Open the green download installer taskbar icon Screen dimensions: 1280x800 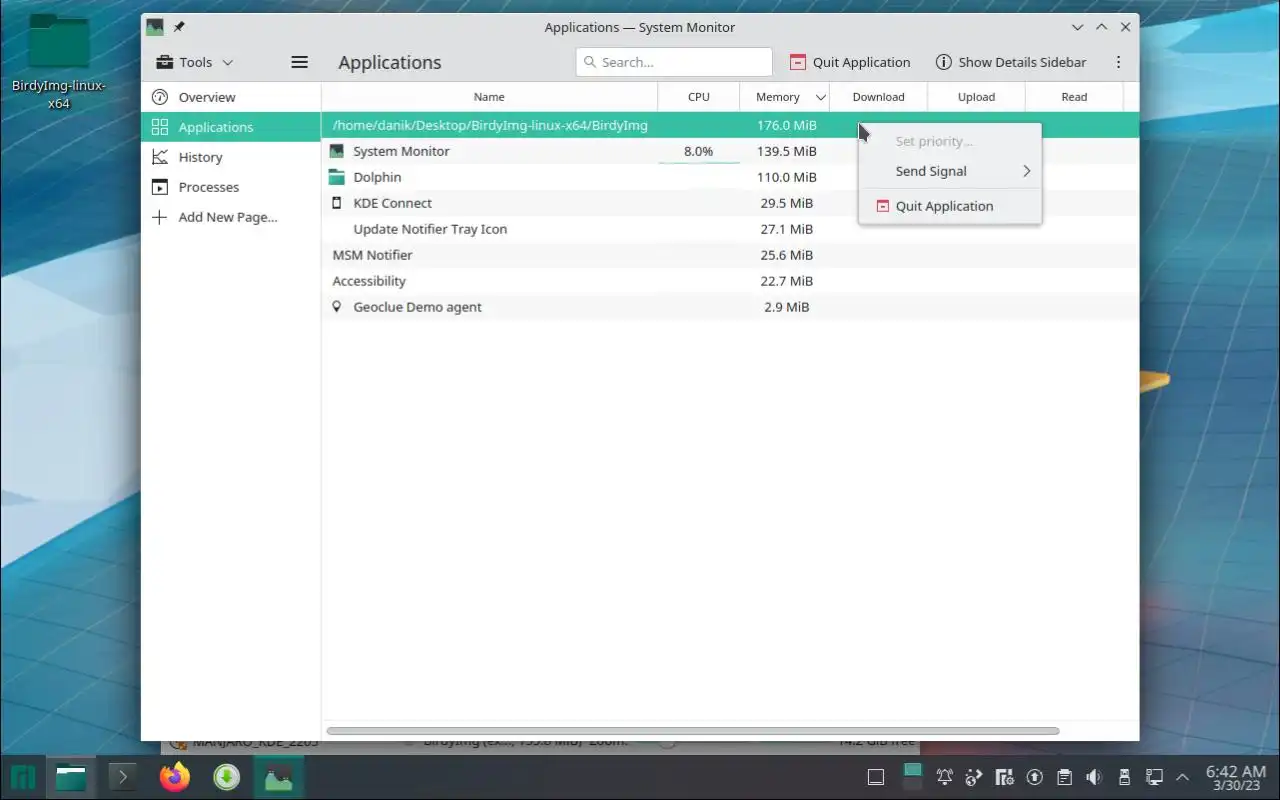coord(227,777)
